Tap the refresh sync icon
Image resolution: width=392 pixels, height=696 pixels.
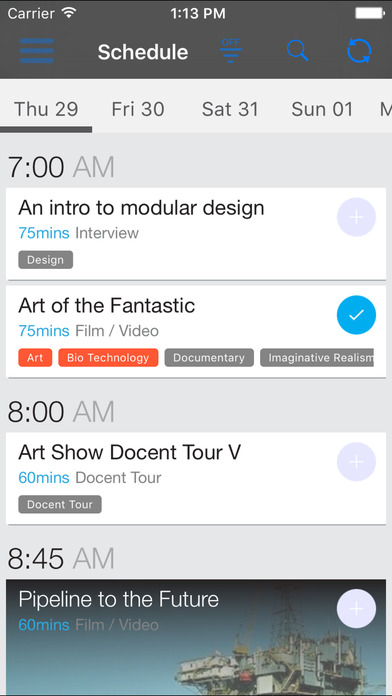click(359, 51)
